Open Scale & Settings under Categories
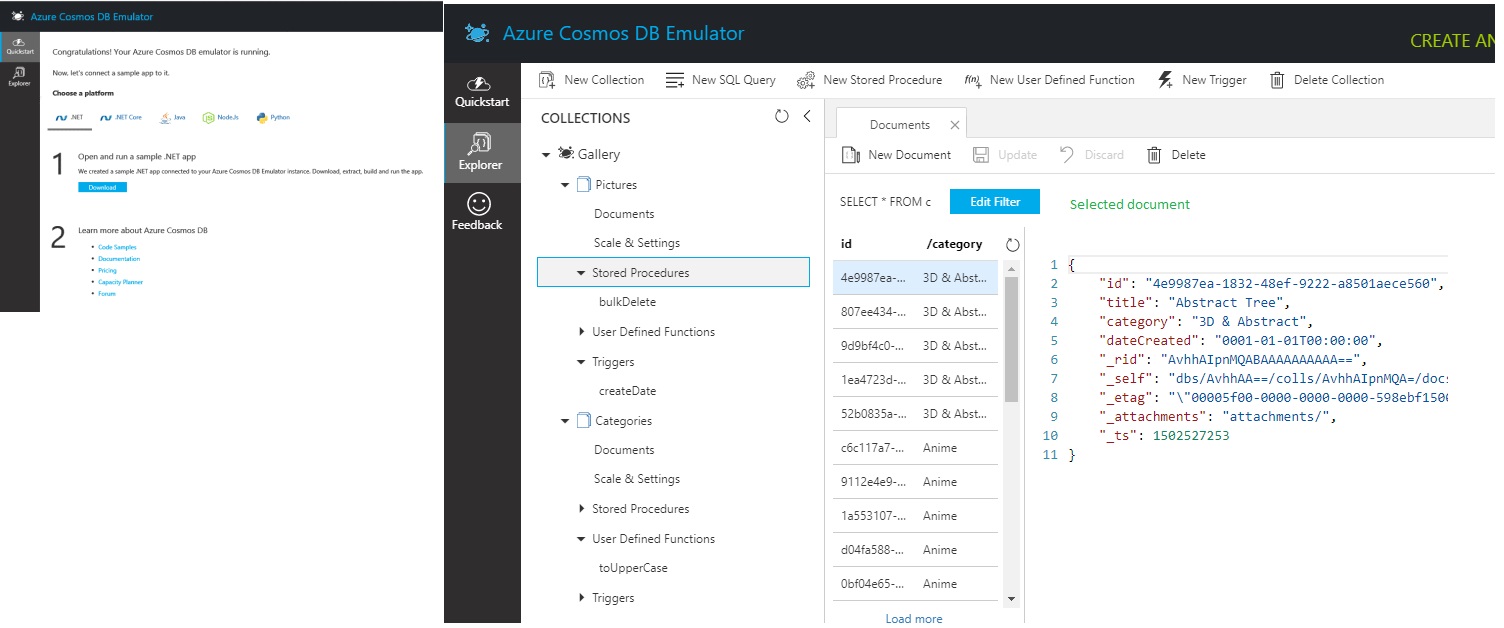Screen dimensions: 1504x628 click(x=637, y=479)
